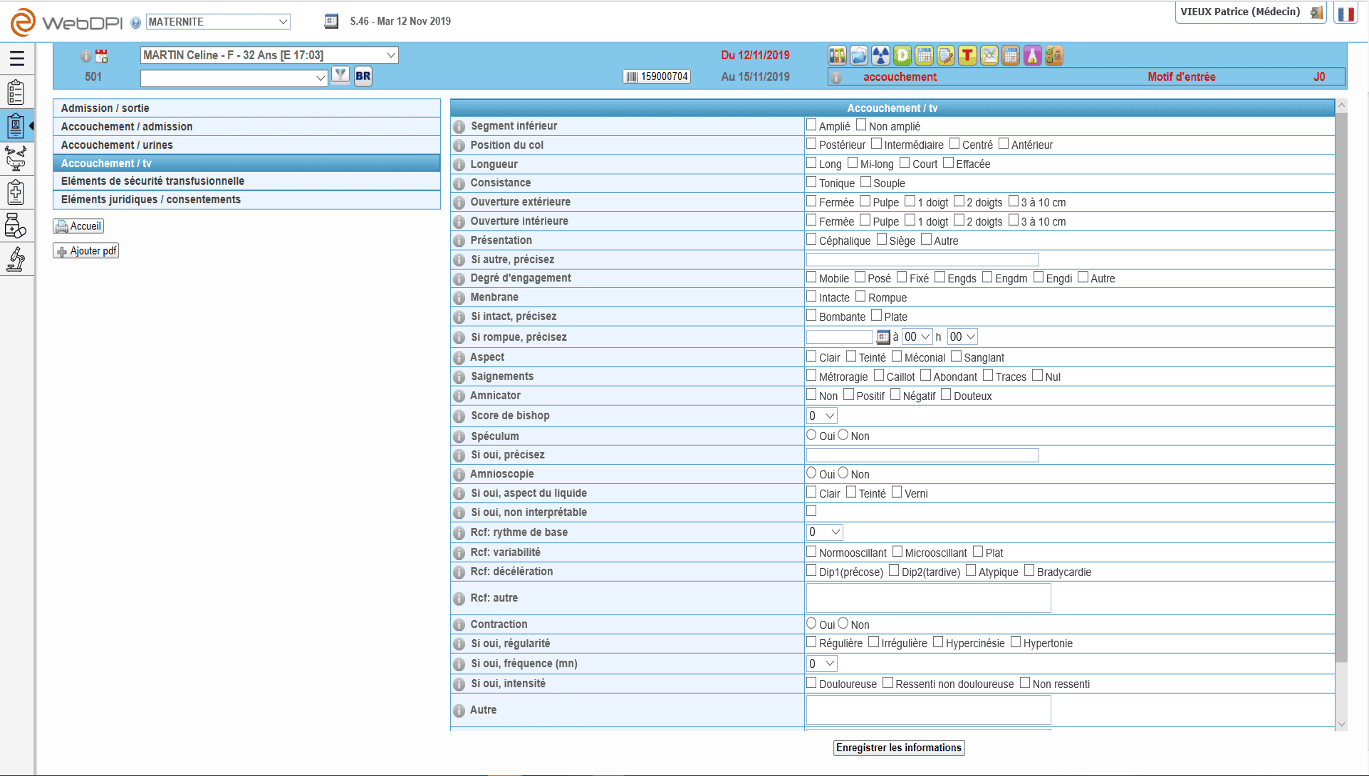Click Enregistrer les informations button
The image size is (1369, 776).
click(x=899, y=747)
